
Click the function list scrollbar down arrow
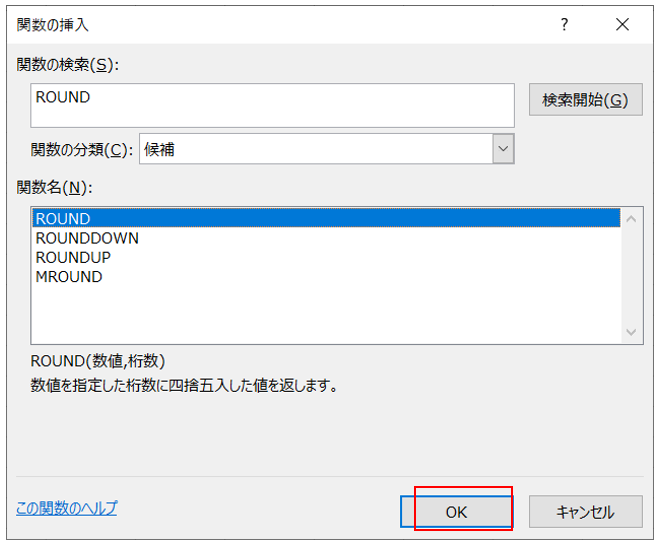pos(632,334)
